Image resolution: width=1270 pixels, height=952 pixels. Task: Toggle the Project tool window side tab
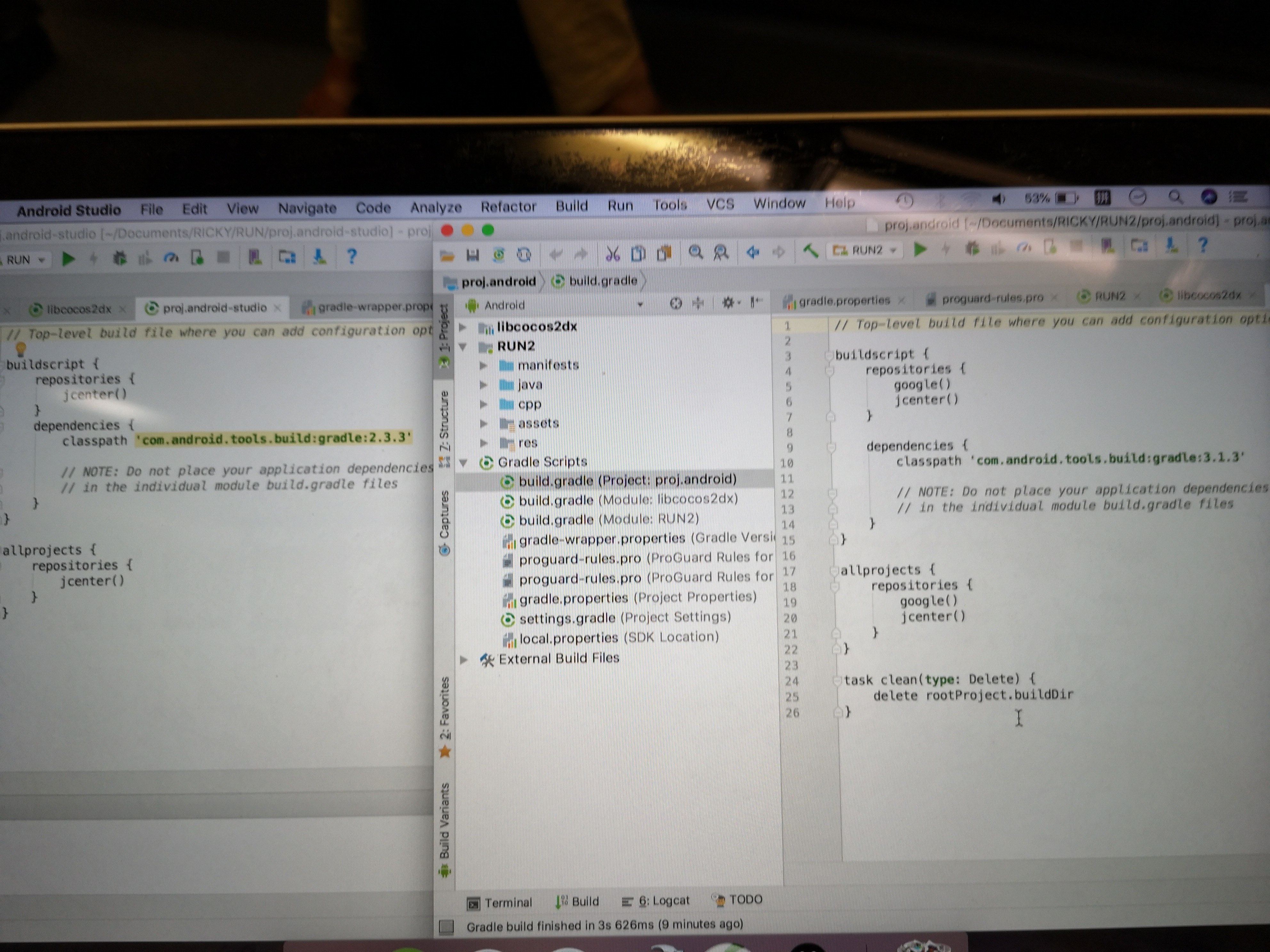444,333
